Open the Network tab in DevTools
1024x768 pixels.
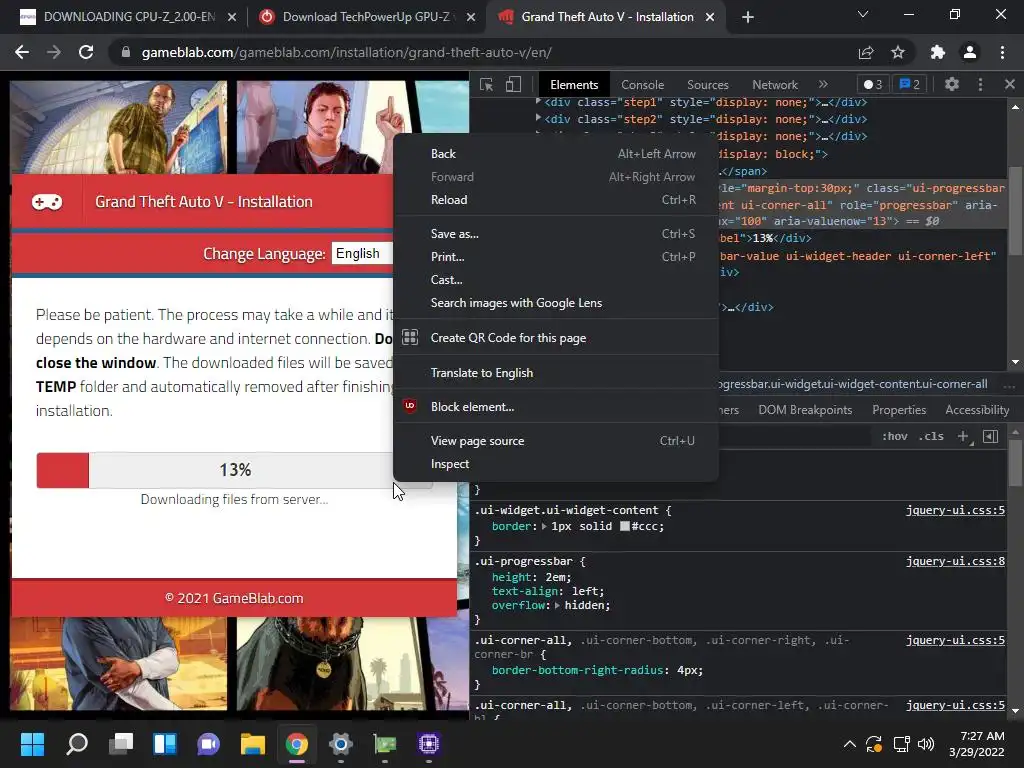tap(775, 85)
